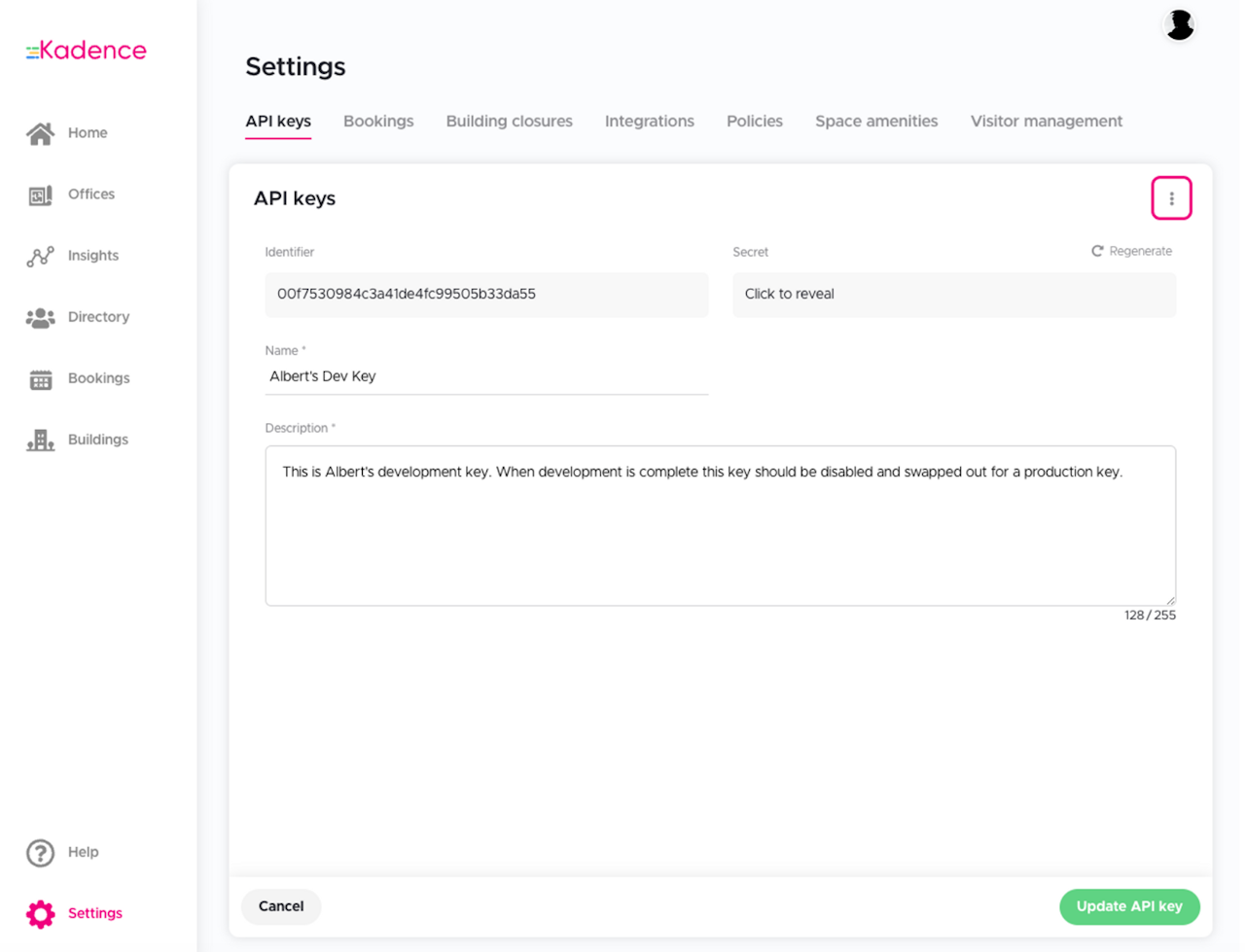Open the three-dot API key options menu
The image size is (1245, 952).
tap(1171, 198)
